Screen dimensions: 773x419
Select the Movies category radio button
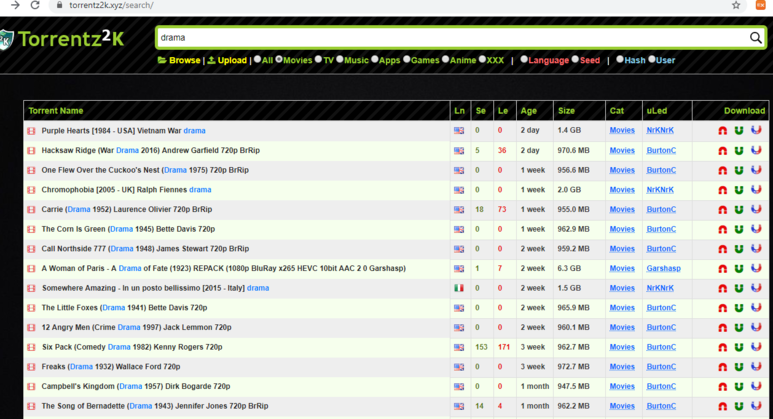point(279,60)
